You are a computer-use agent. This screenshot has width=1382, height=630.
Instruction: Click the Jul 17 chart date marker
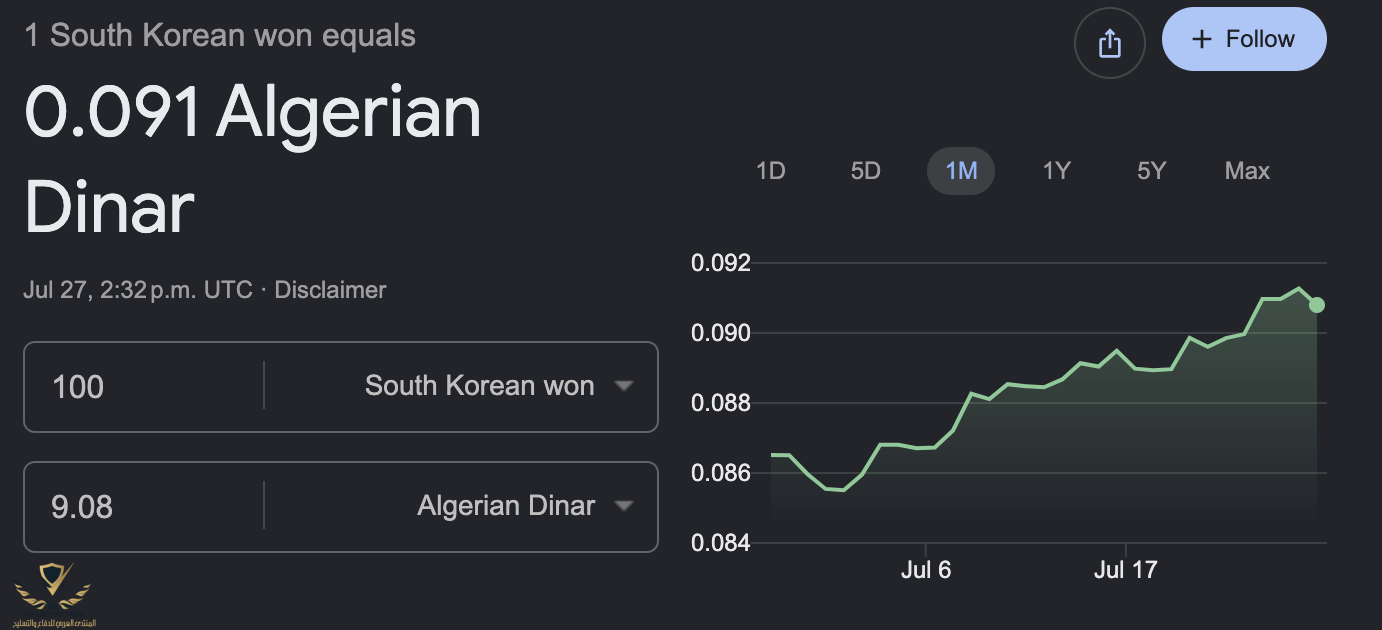point(1125,570)
